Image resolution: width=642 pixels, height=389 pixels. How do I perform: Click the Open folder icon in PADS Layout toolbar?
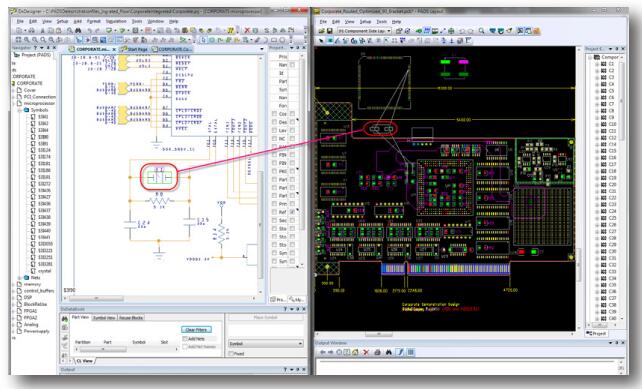click(x=322, y=31)
